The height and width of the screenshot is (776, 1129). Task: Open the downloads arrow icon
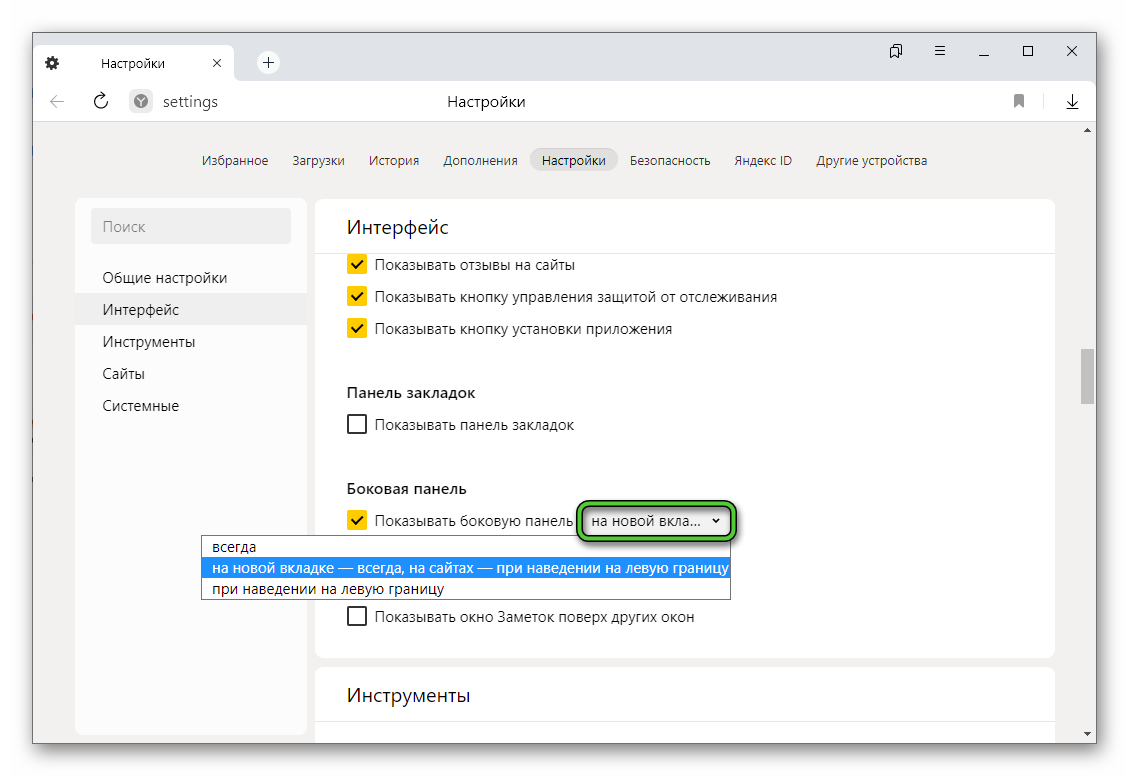coord(1072,101)
